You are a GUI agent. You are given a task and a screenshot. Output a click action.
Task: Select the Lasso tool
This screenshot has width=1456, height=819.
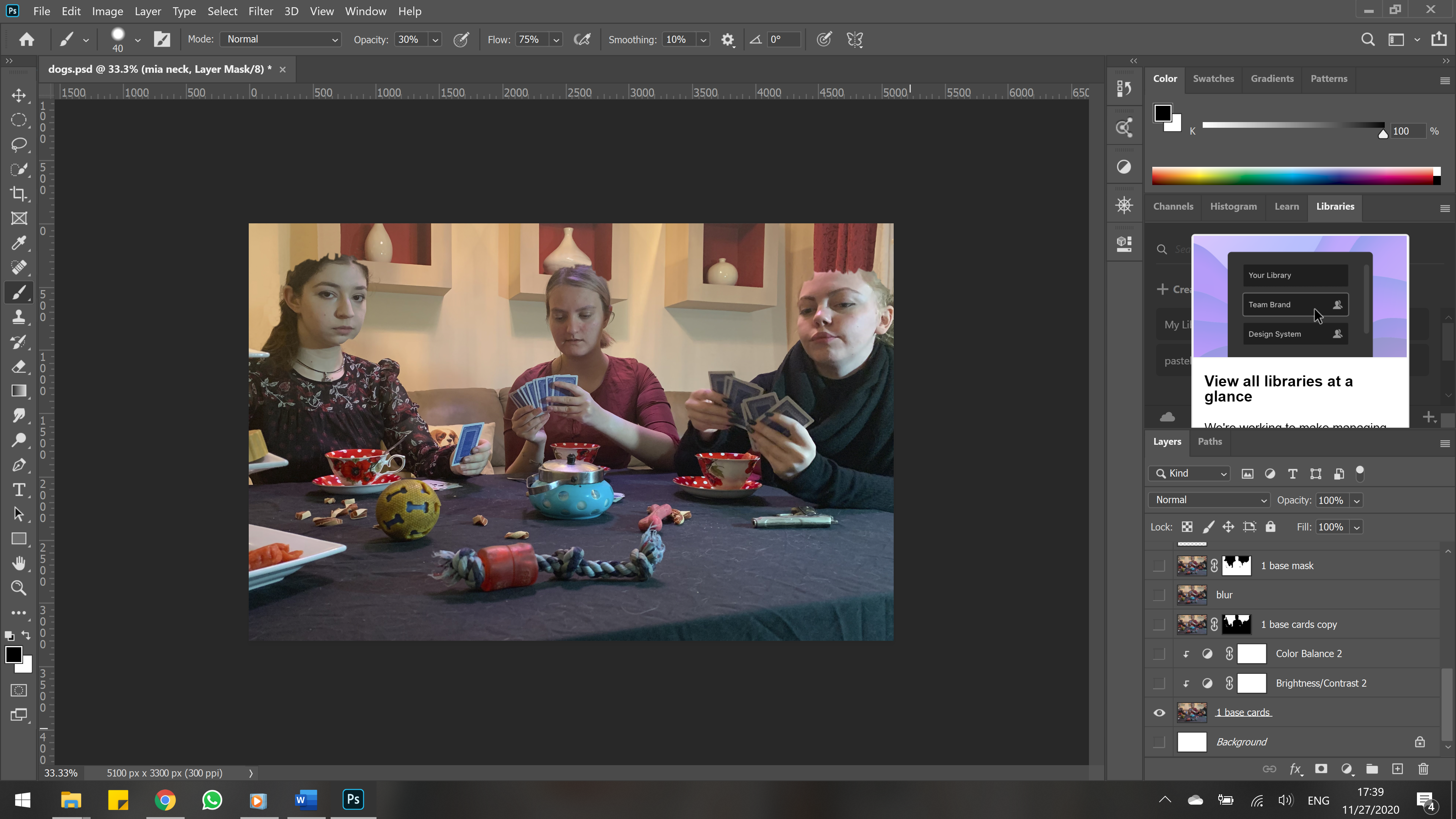coord(19,145)
